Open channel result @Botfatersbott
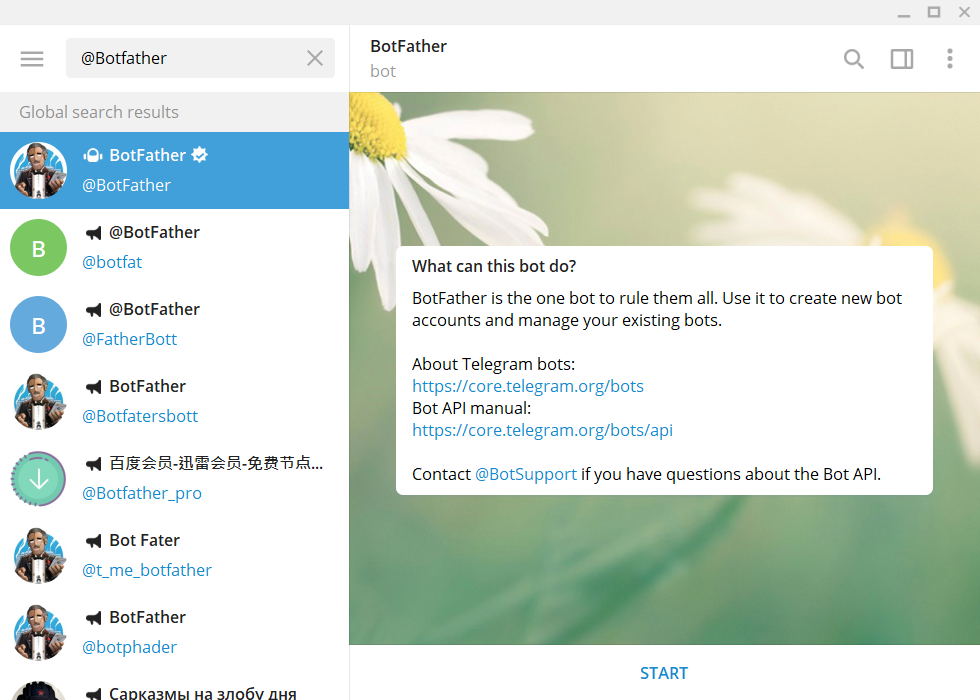 click(x=174, y=401)
